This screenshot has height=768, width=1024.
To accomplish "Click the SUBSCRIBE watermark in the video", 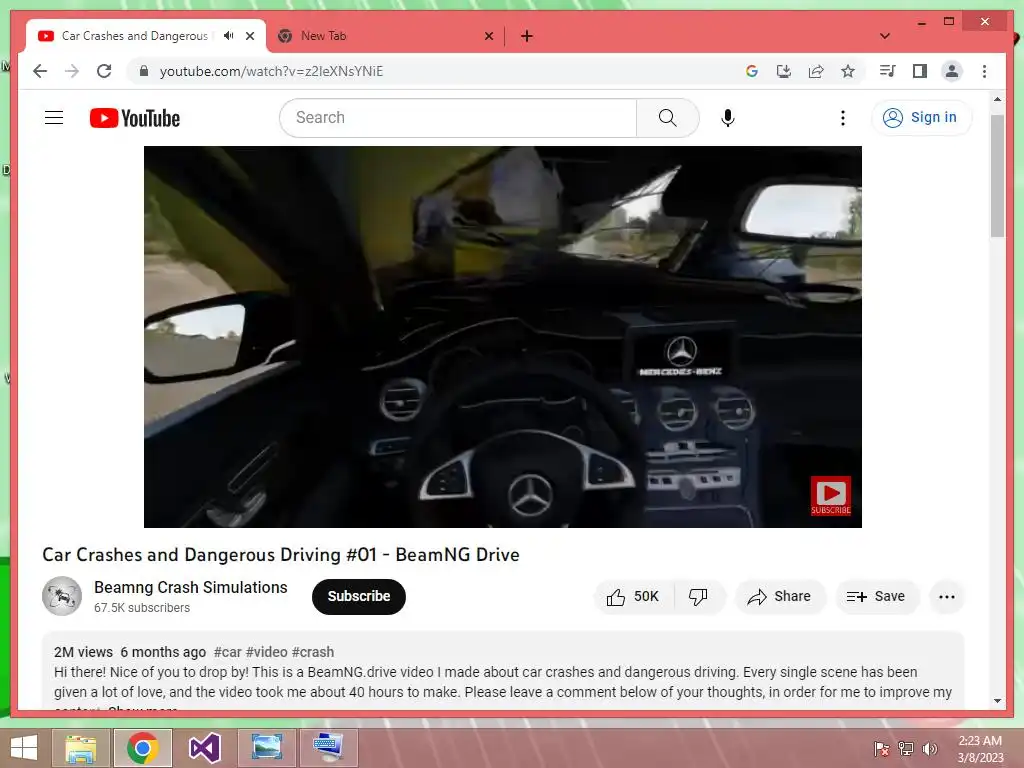I will pos(831,496).
